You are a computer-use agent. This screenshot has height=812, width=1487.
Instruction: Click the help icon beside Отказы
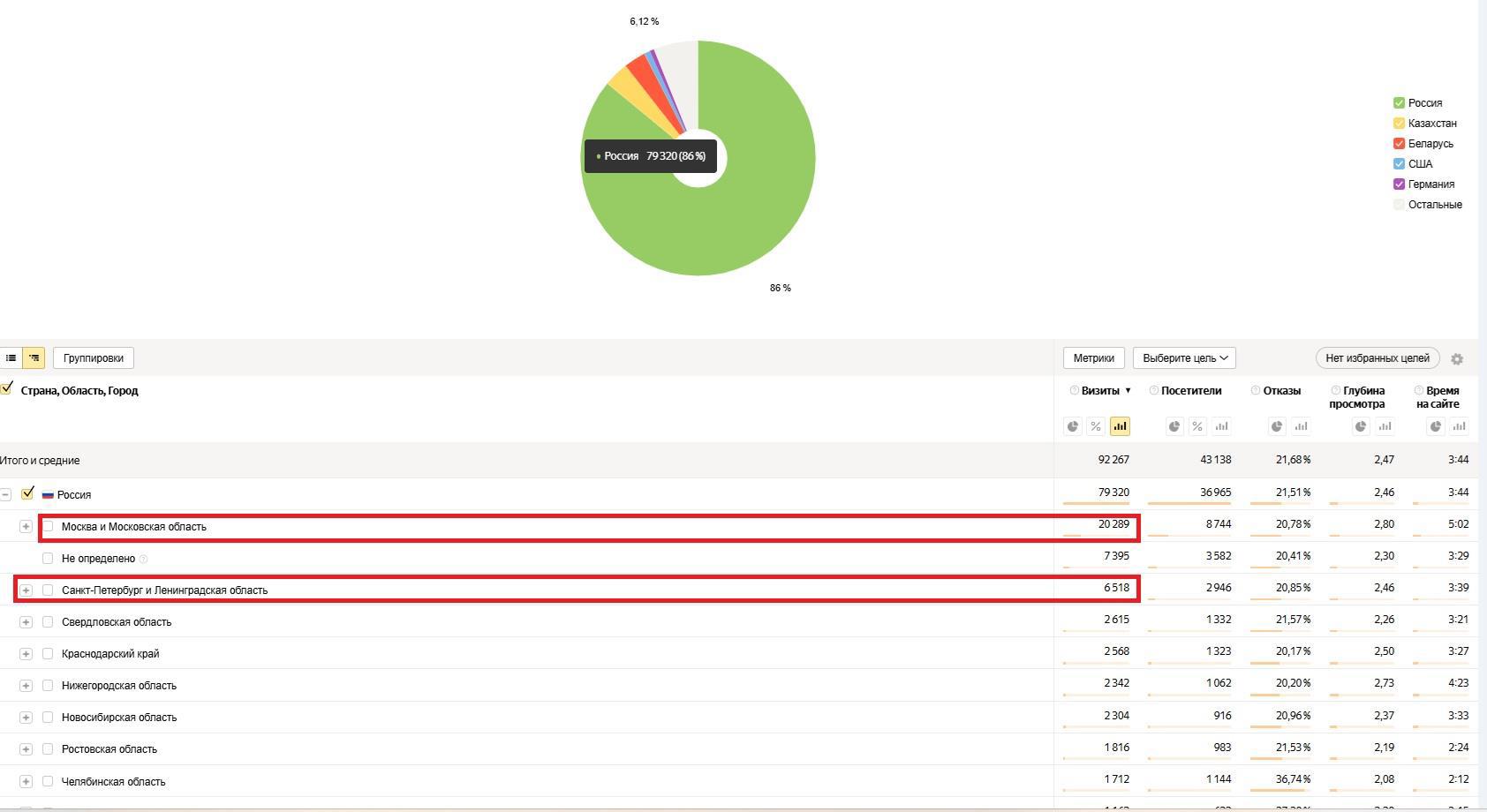pyautogui.click(x=1255, y=390)
